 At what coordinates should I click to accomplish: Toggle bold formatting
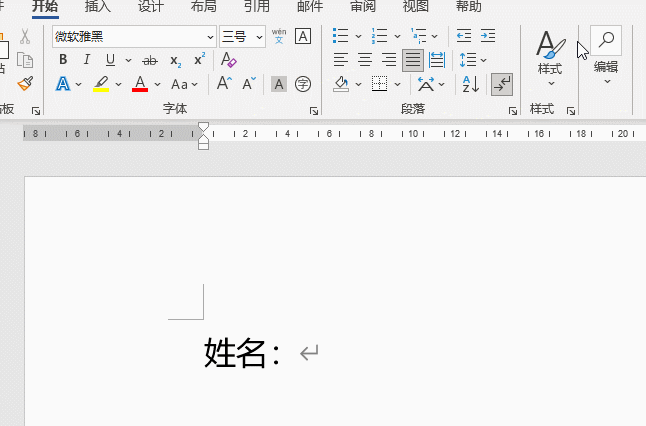pyautogui.click(x=63, y=60)
